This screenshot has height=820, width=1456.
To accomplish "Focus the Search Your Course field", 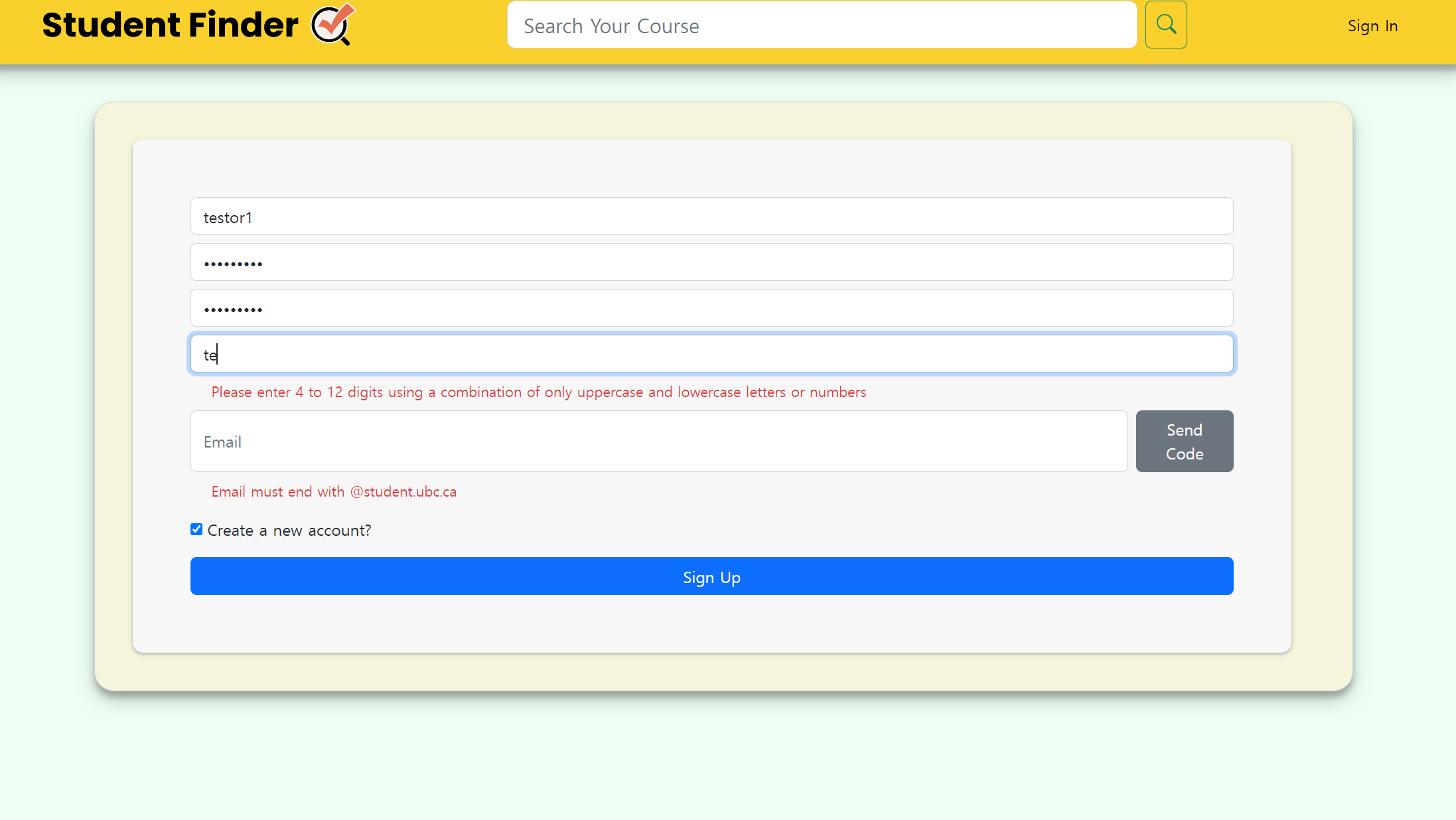I will 822,25.
